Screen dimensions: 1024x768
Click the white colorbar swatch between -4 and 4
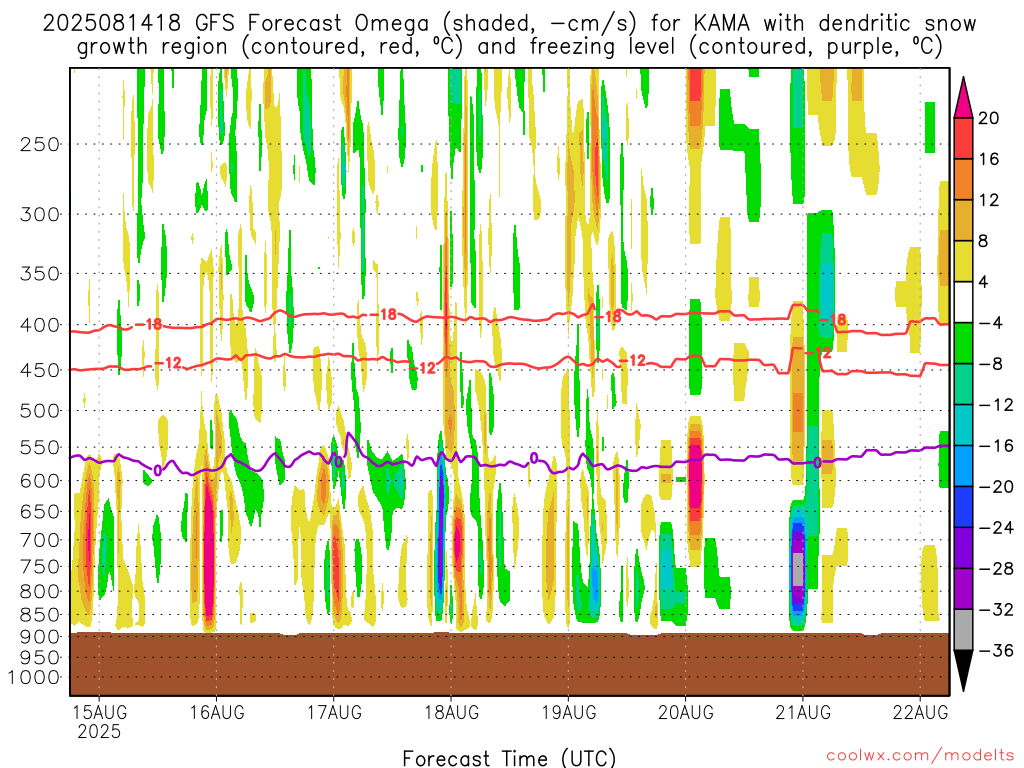[x=963, y=302]
